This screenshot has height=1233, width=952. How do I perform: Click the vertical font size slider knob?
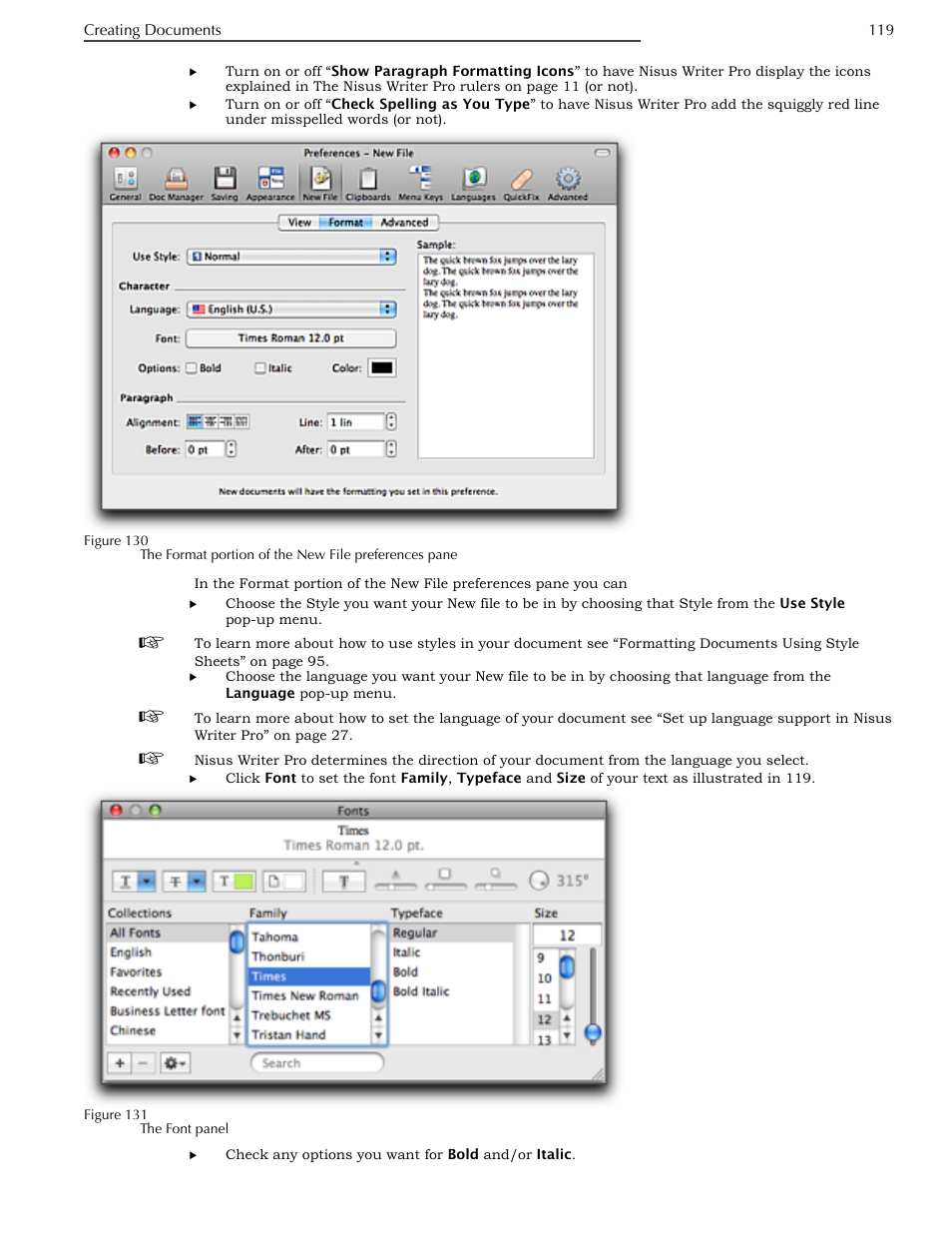click(x=593, y=1032)
